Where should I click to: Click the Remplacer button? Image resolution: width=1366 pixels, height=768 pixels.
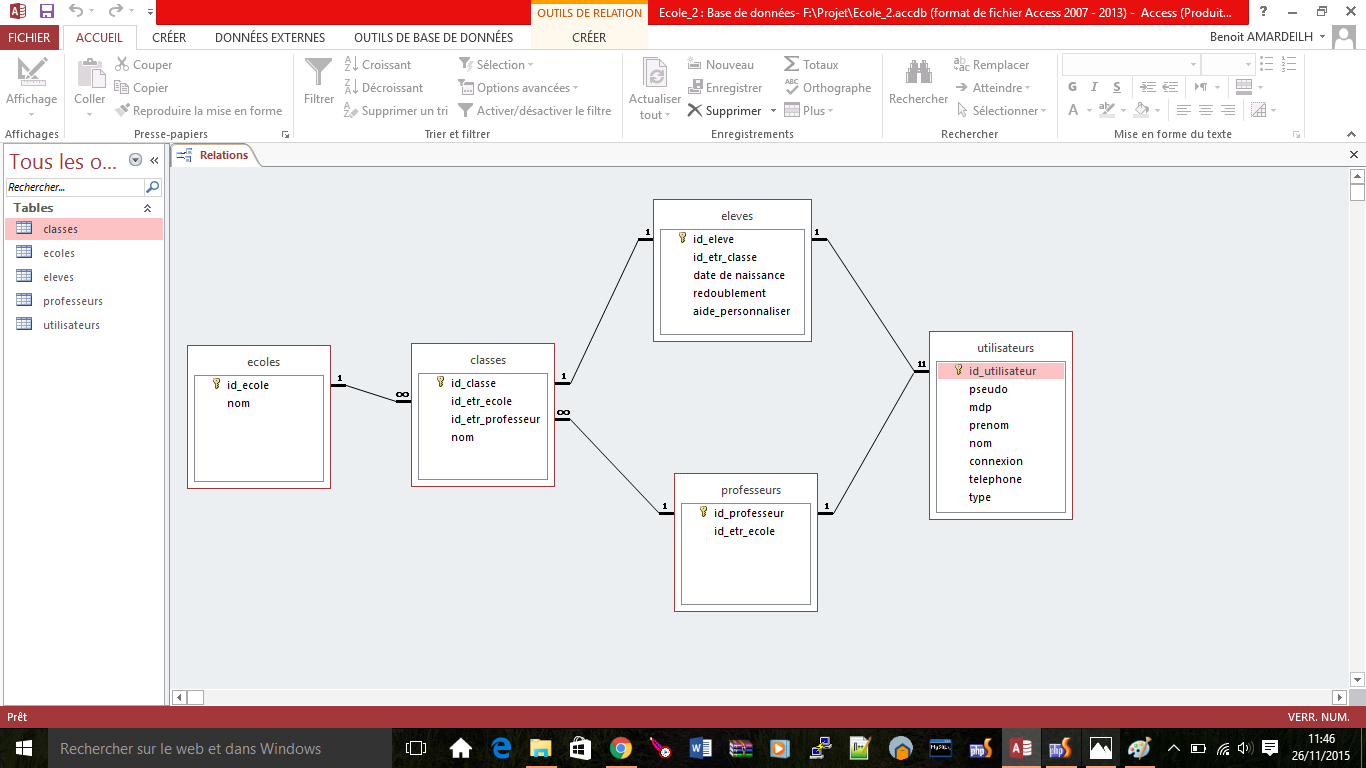click(991, 65)
